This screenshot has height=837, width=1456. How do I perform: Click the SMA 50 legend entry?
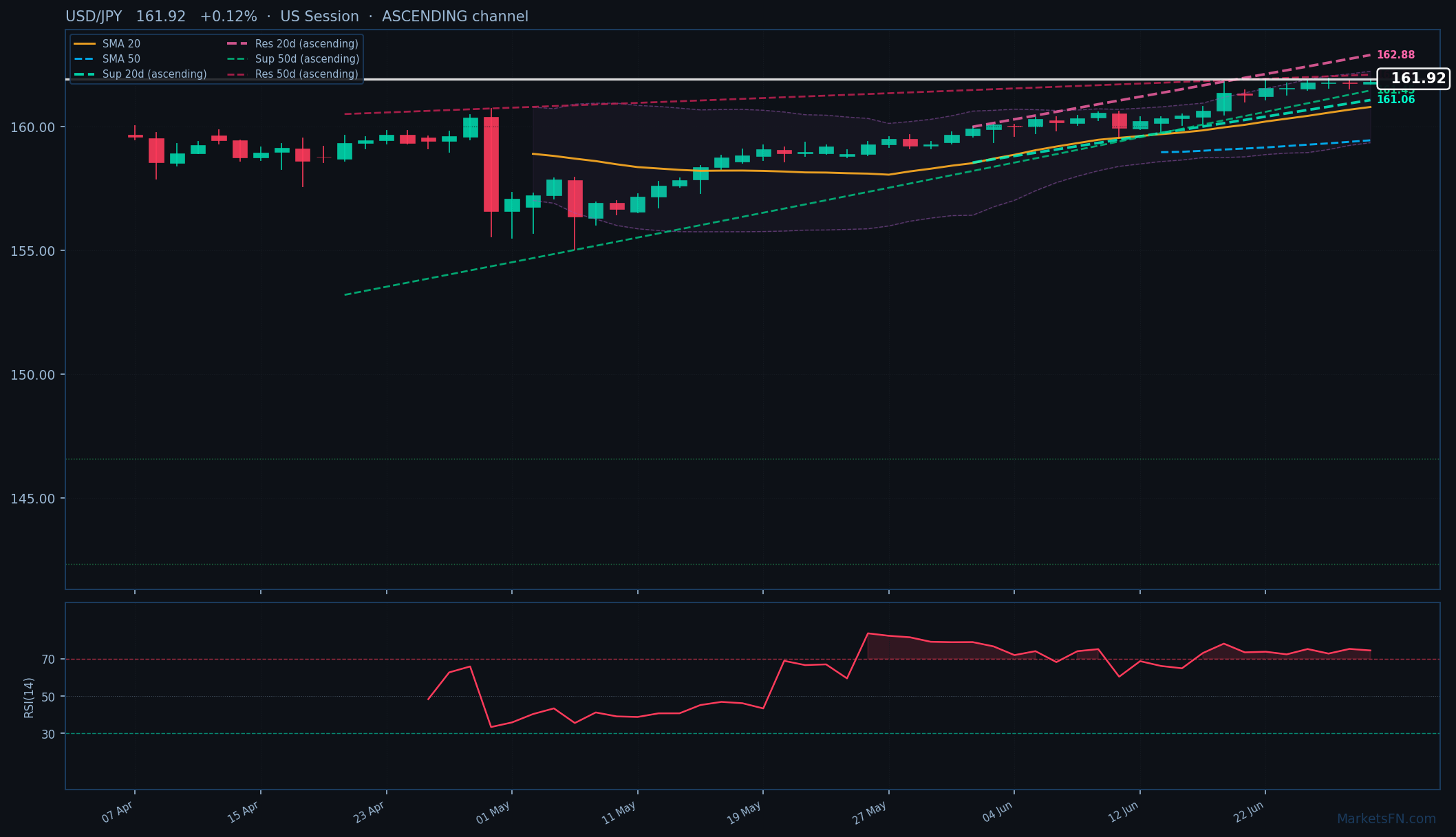click(x=107, y=59)
